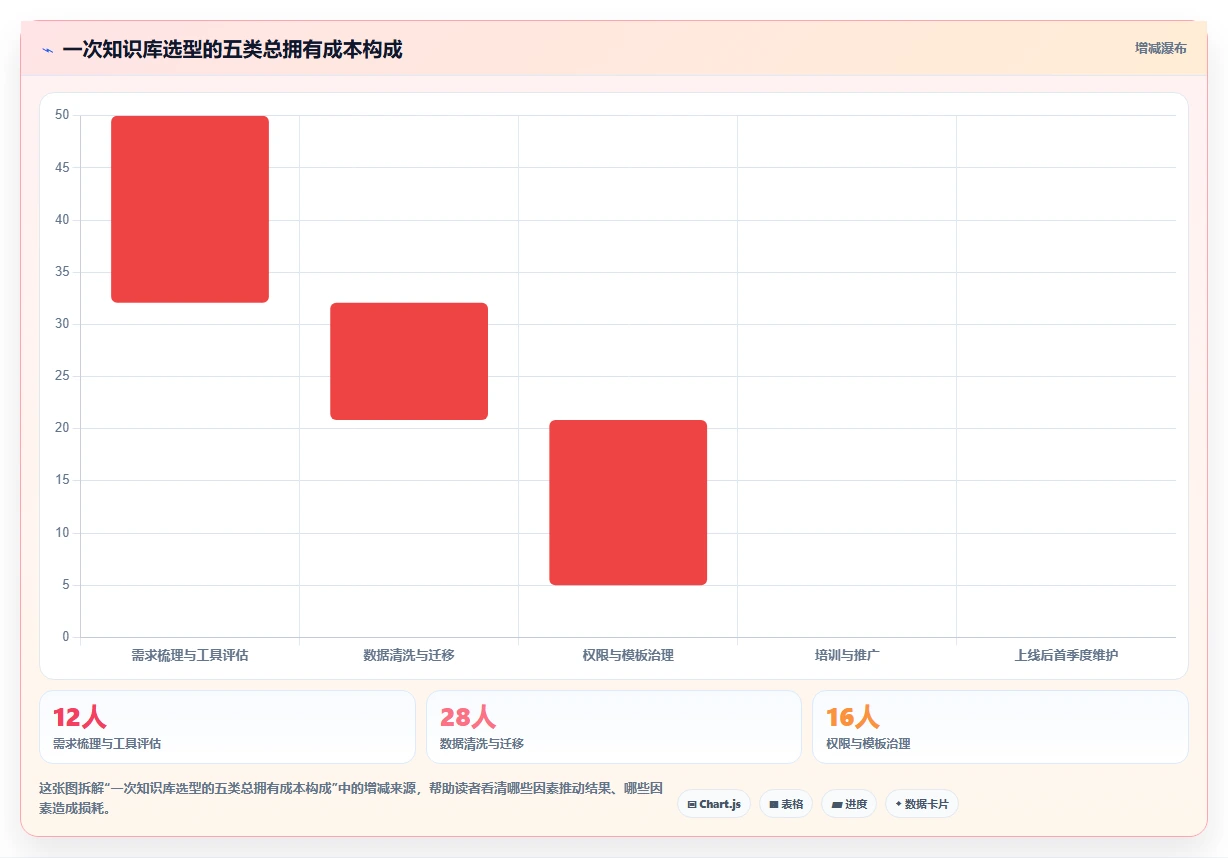The image size is (1228, 858).
Task: Click the 28人 card caption 数据清洗与迁移
Action: (482, 744)
